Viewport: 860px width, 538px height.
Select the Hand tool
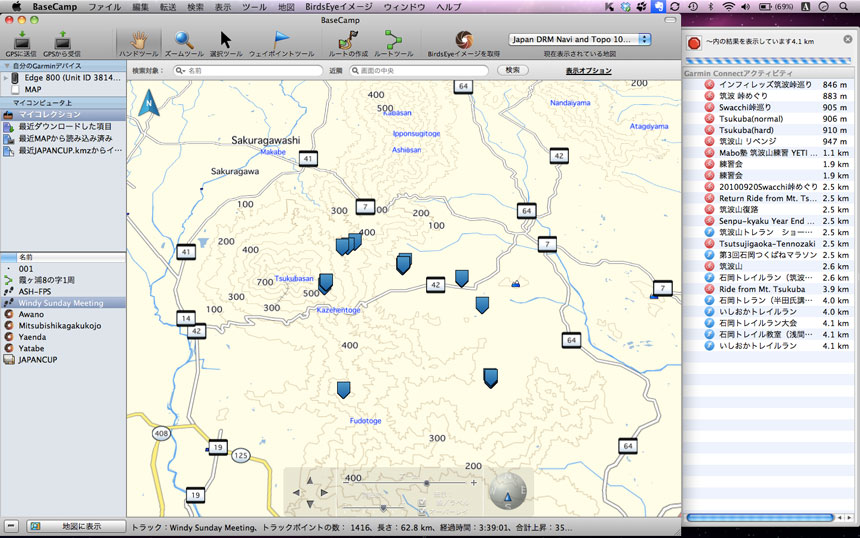pos(139,40)
